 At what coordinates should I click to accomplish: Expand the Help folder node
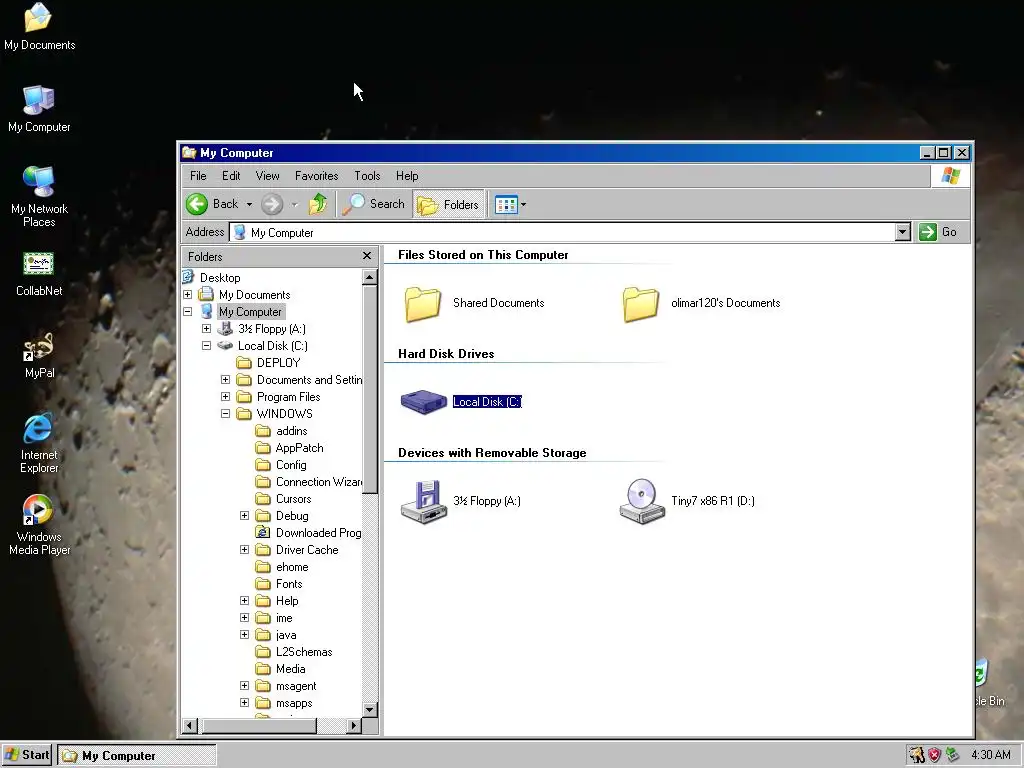[244, 601]
